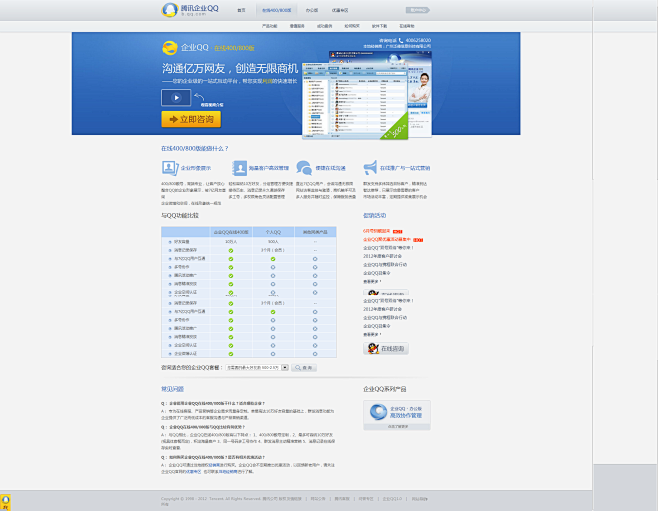Click the yellow 企业QQ banner logo
Viewport: 658px width, 511px height.
(170, 48)
